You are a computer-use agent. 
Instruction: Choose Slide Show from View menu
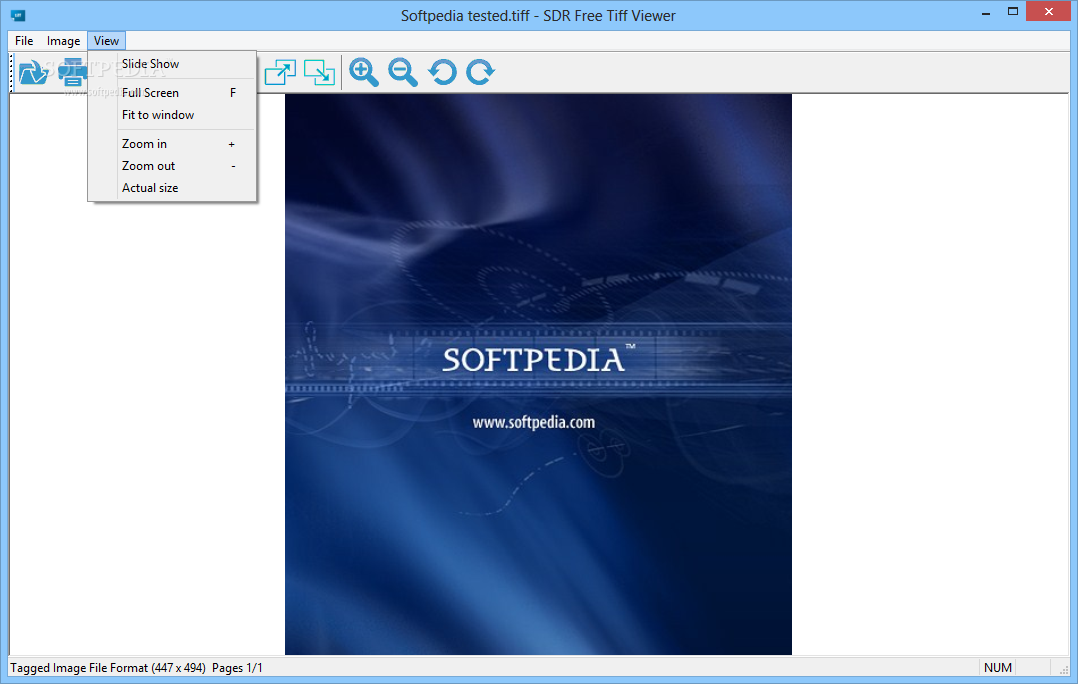point(173,64)
